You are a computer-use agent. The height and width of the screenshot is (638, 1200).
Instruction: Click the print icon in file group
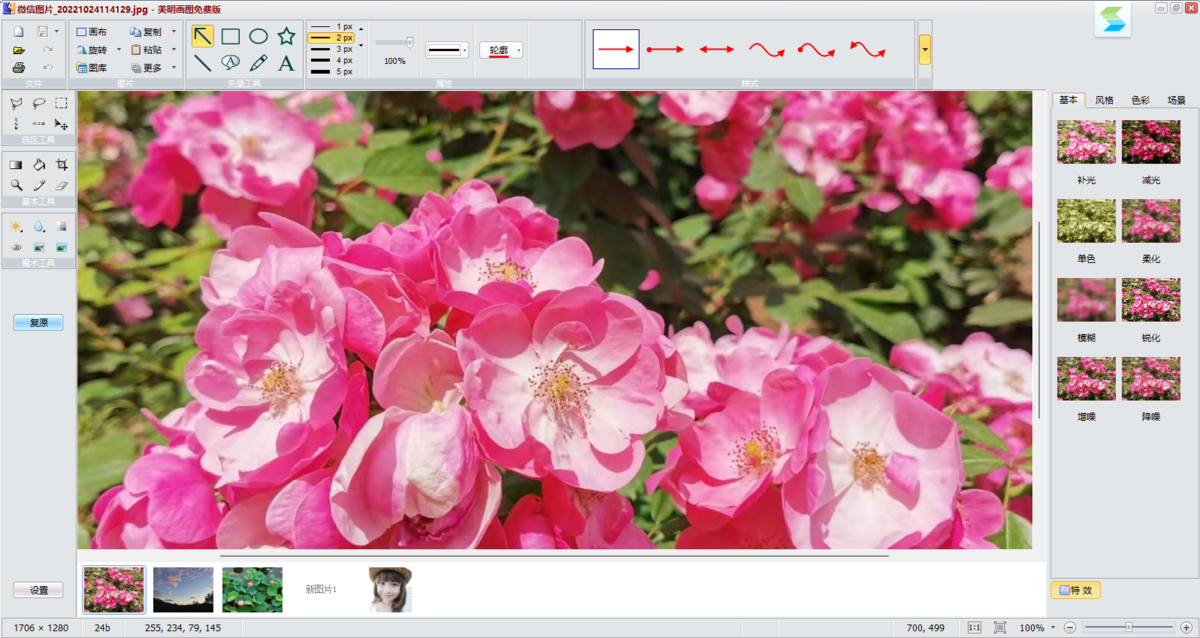[x=18, y=68]
